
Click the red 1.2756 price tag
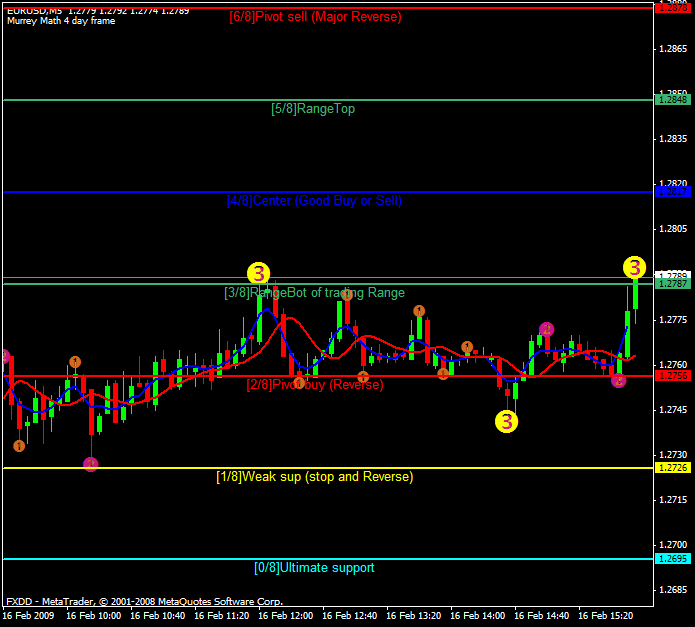tap(673, 376)
